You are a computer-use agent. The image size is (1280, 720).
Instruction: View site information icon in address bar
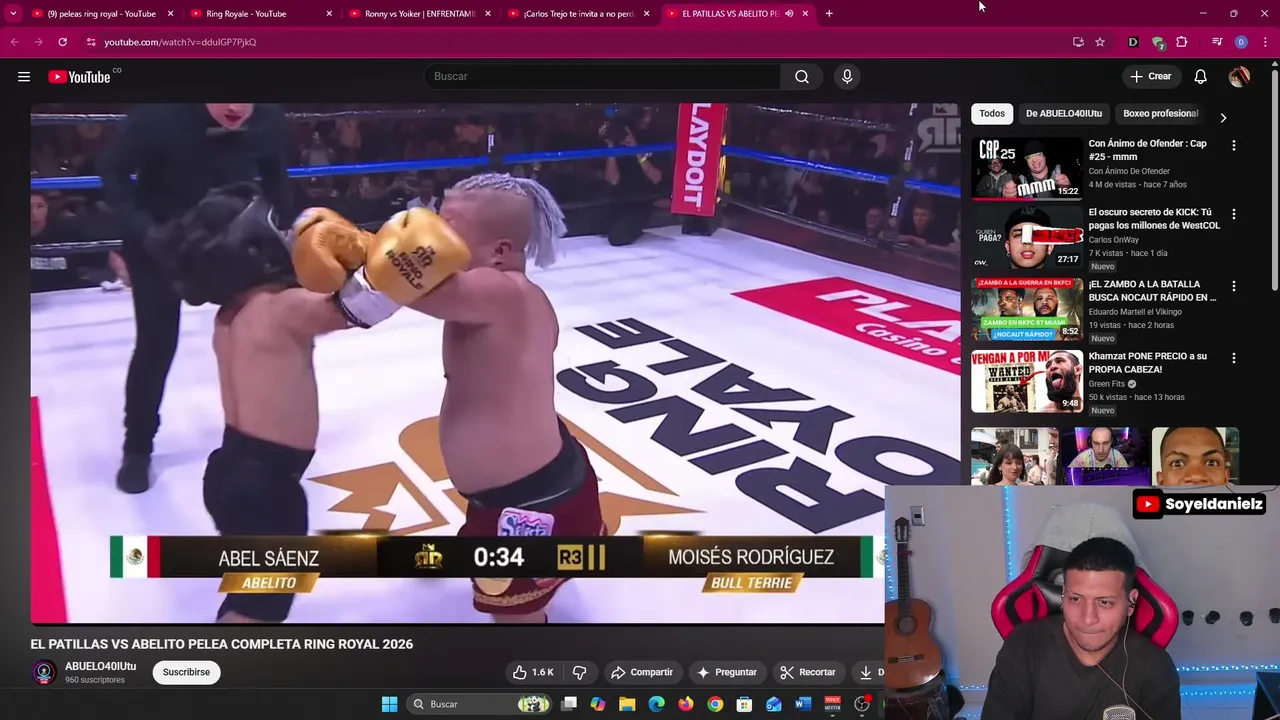(x=91, y=42)
